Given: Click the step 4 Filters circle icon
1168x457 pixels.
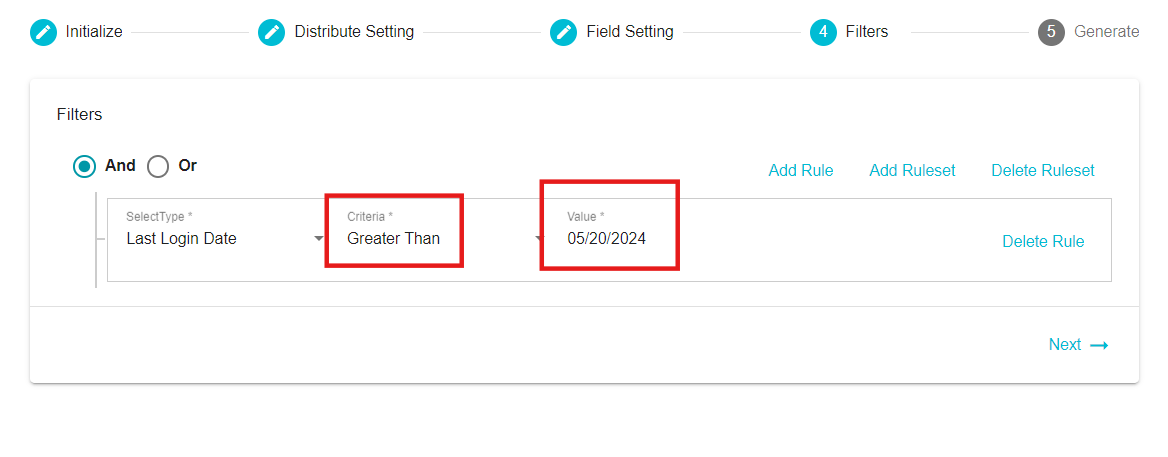Looking at the screenshot, I should coord(823,32).
